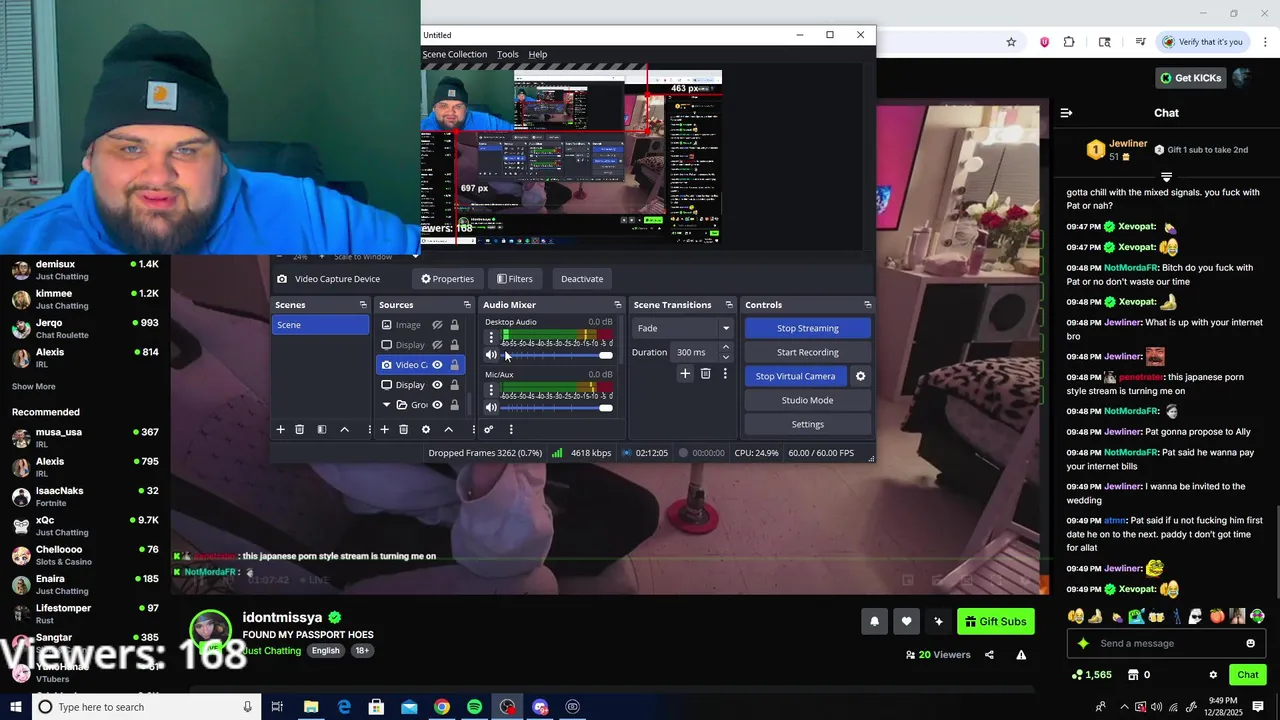Open chat settings gear icon
Image resolution: width=1280 pixels, height=720 pixels.
tap(1213, 675)
